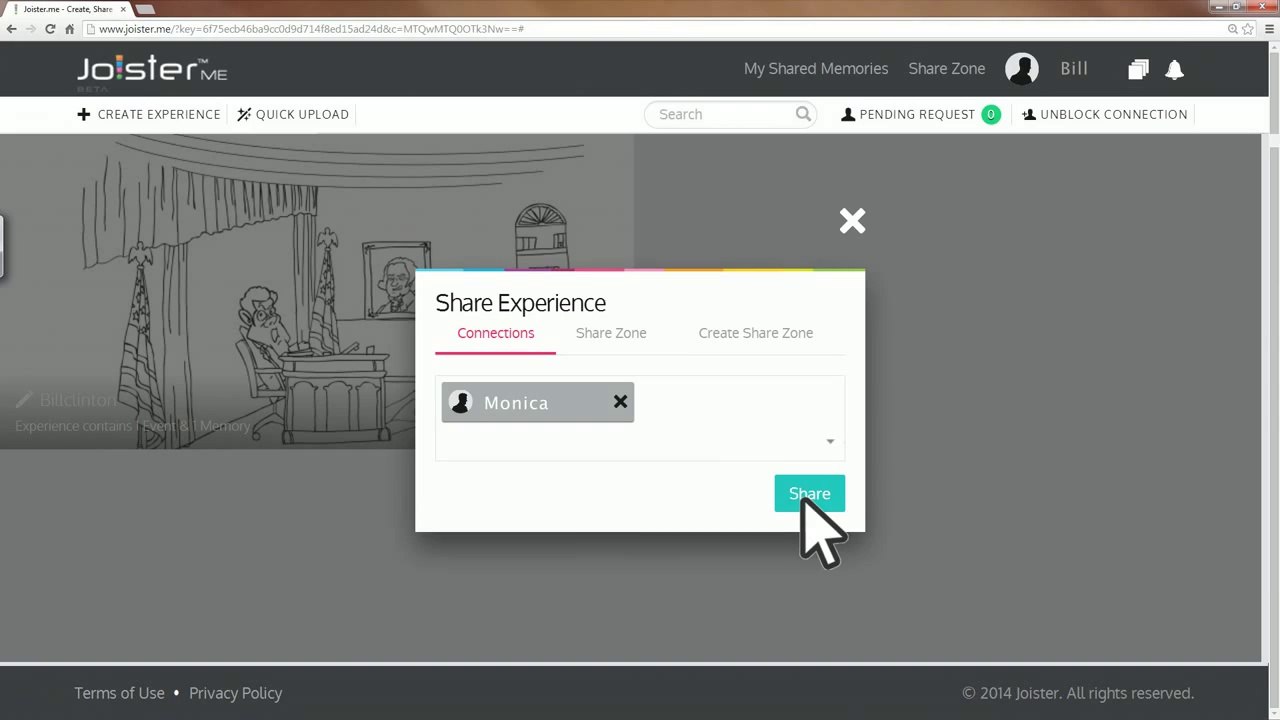Viewport: 1280px width, 720px height.
Task: Open the Chrome menu button
Action: pos(1268,29)
